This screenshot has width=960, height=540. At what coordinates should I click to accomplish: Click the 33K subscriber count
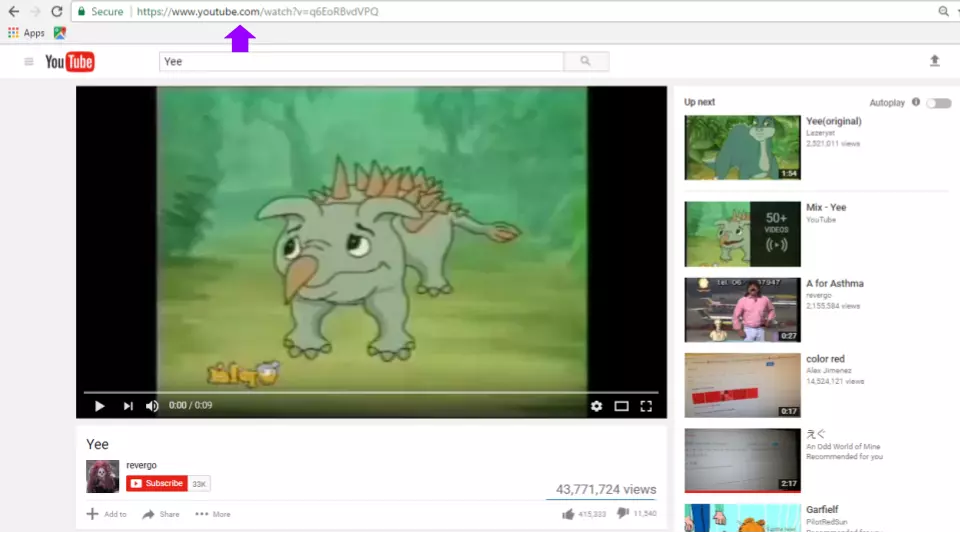[x=199, y=484]
